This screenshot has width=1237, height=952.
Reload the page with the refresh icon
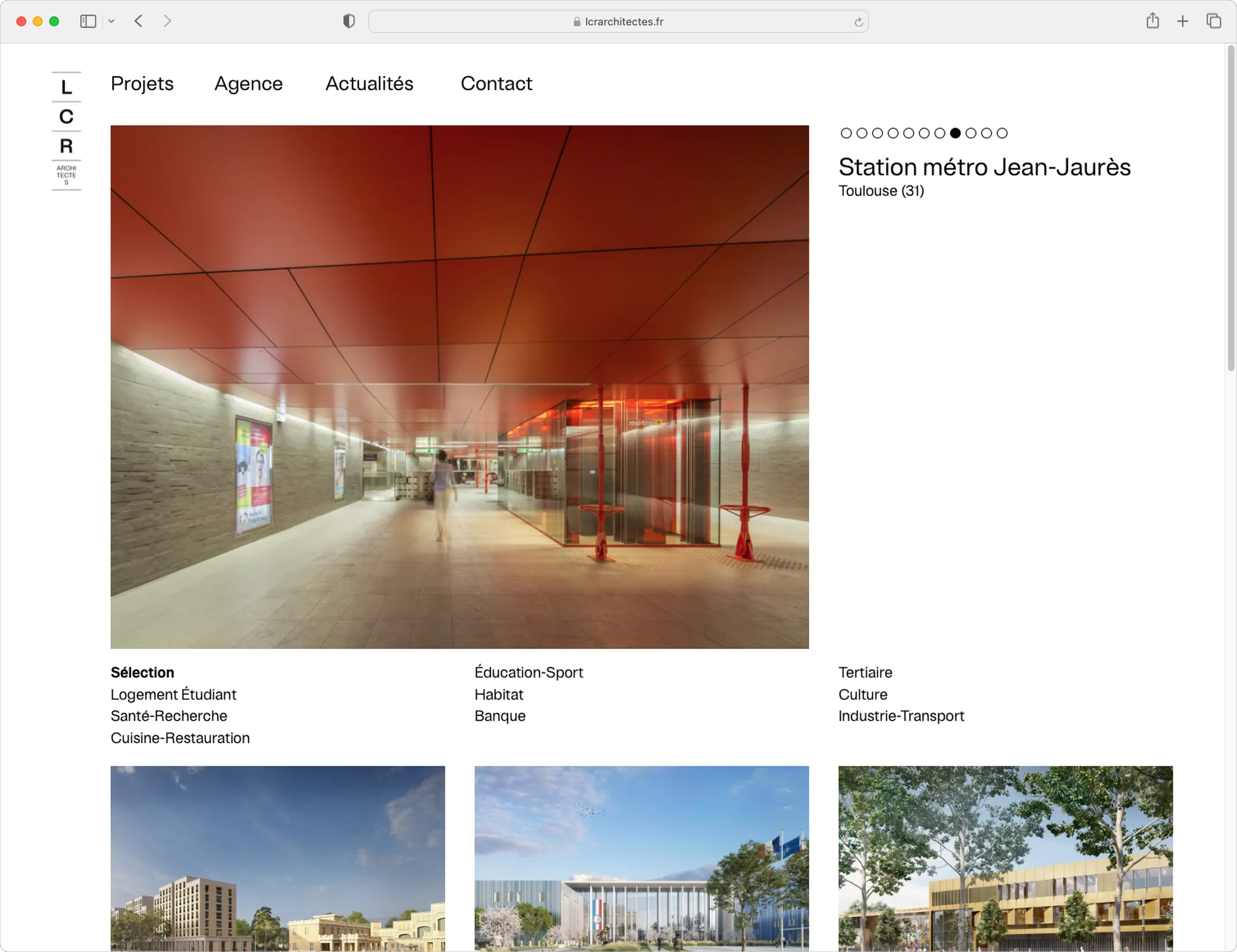[x=858, y=22]
